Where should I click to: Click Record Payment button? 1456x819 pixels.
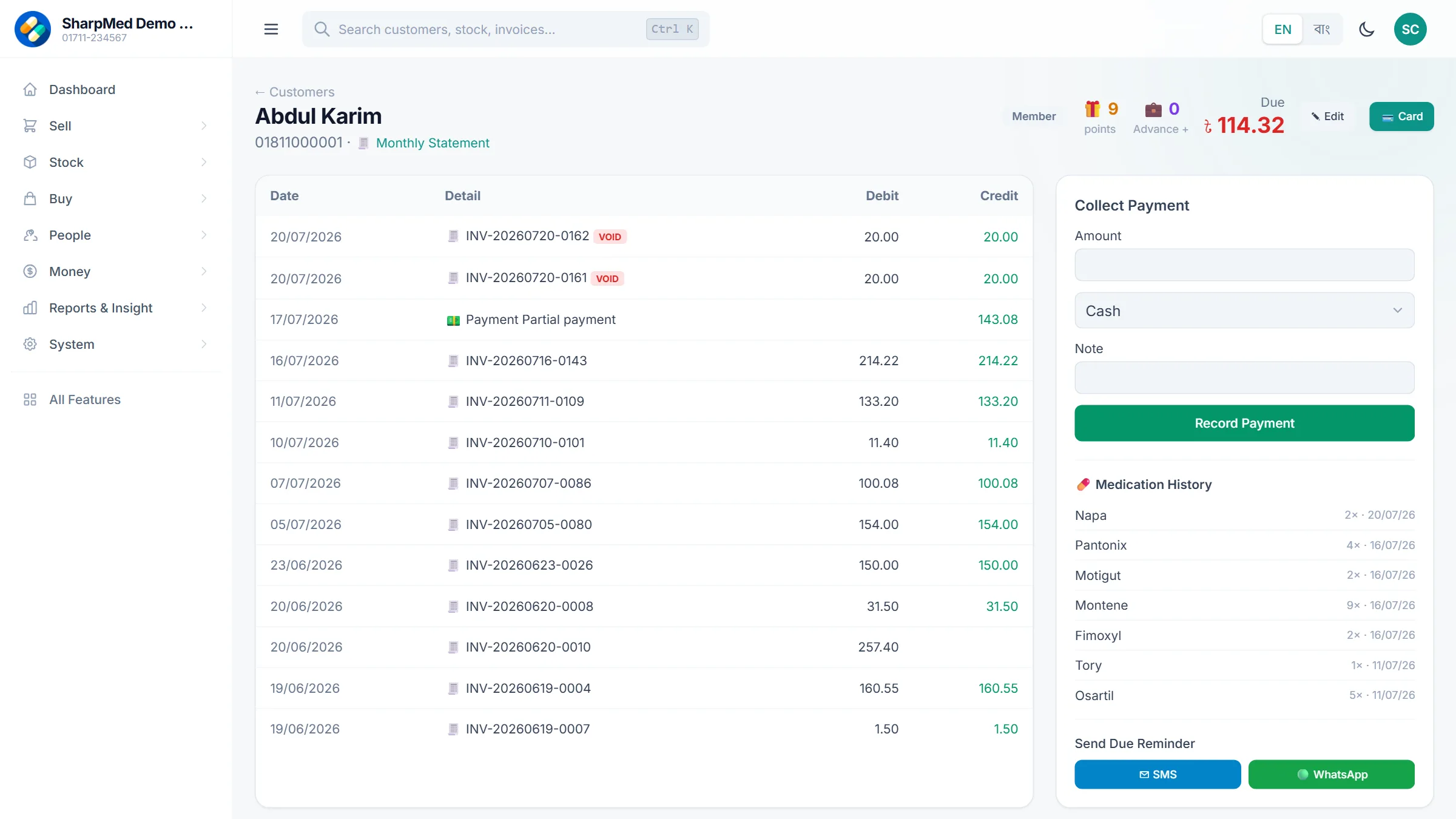[1244, 423]
